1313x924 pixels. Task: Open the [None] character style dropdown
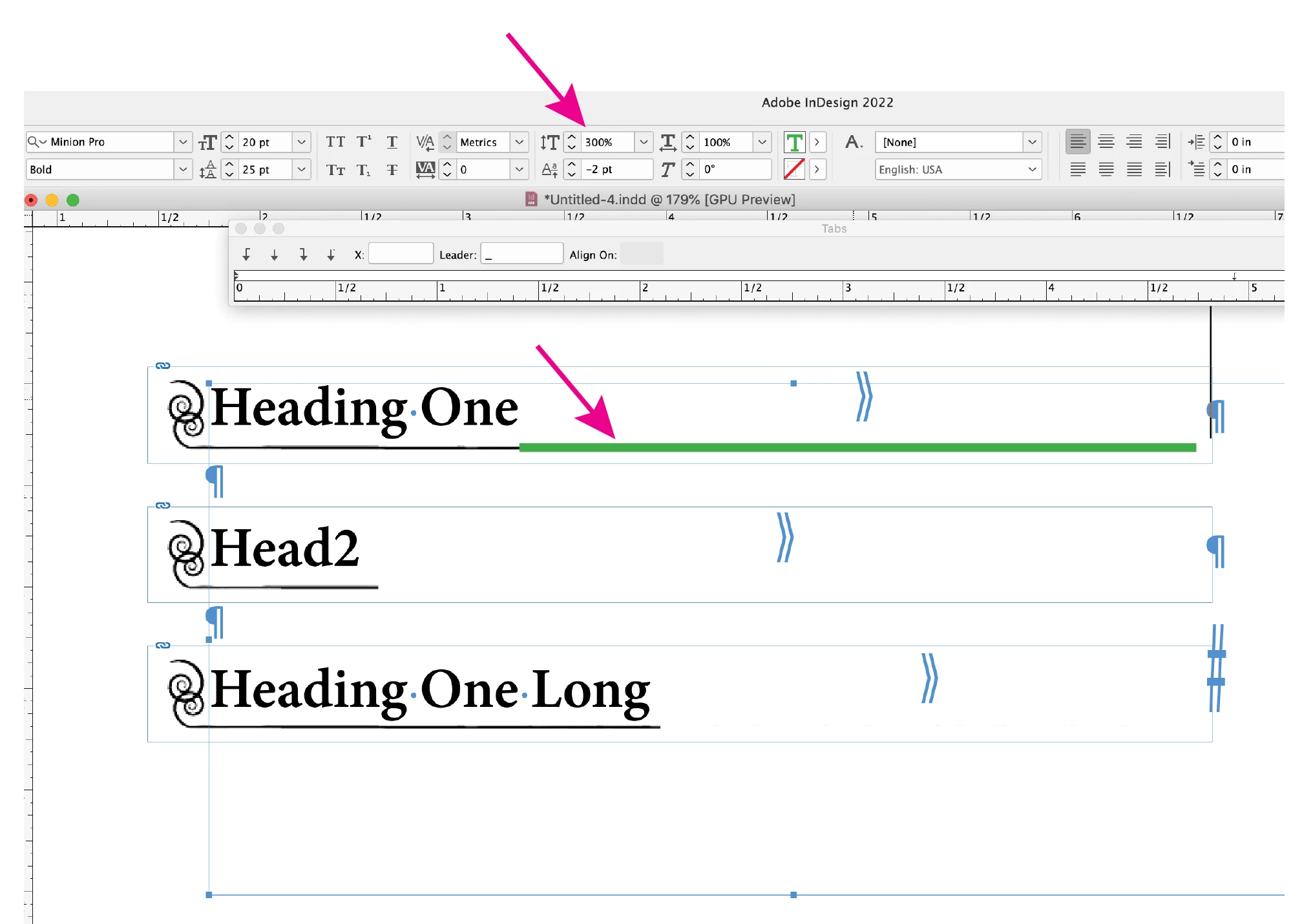point(1032,142)
